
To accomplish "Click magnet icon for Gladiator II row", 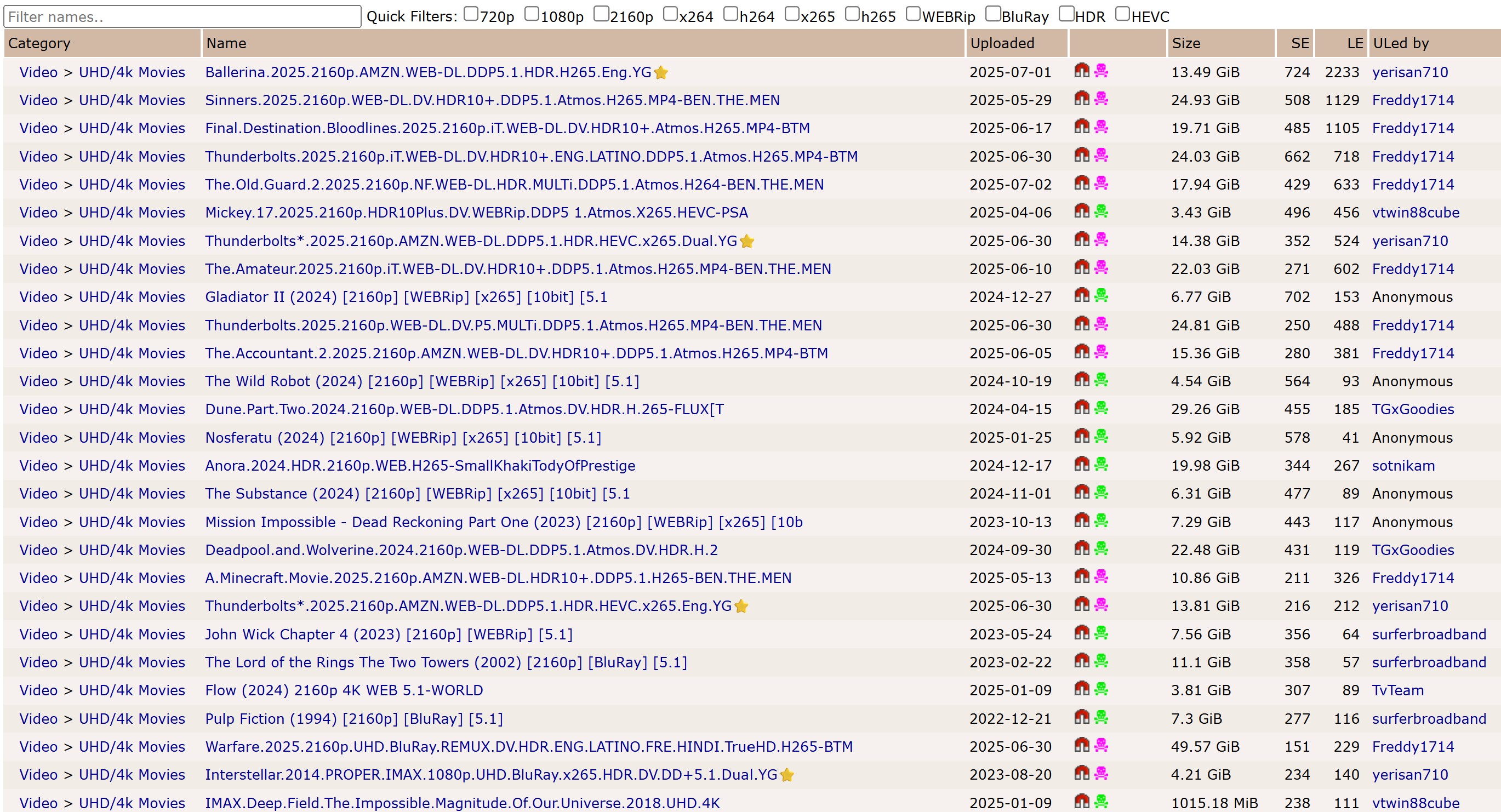I will [1081, 296].
